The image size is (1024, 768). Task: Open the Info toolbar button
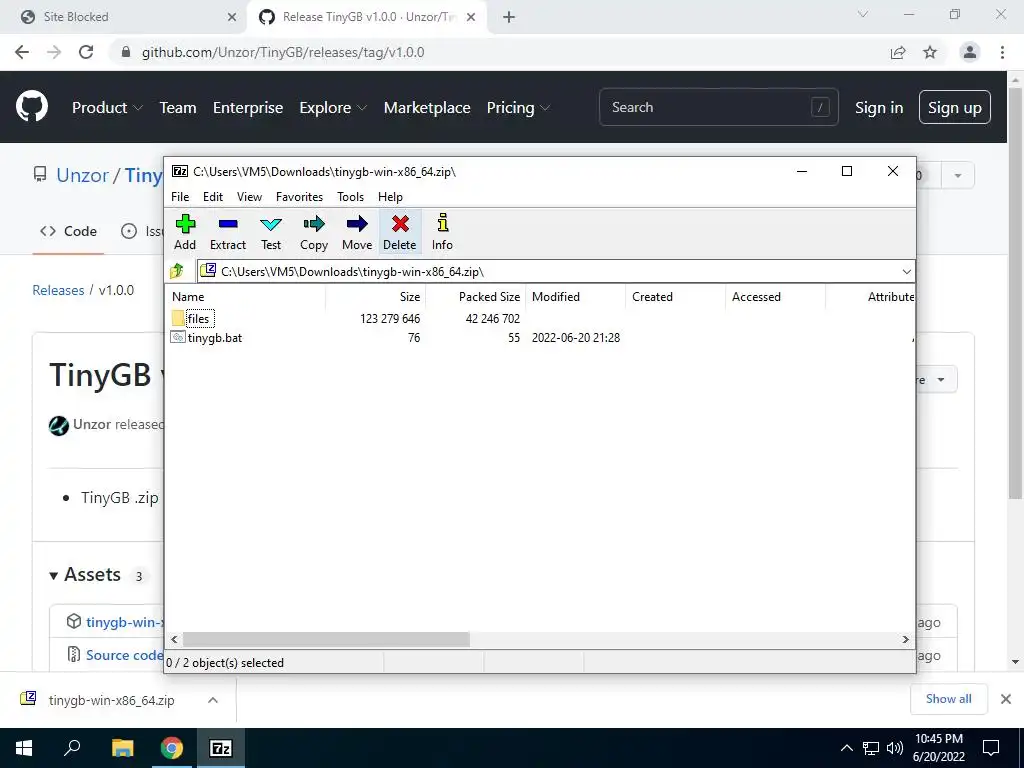coord(442,232)
